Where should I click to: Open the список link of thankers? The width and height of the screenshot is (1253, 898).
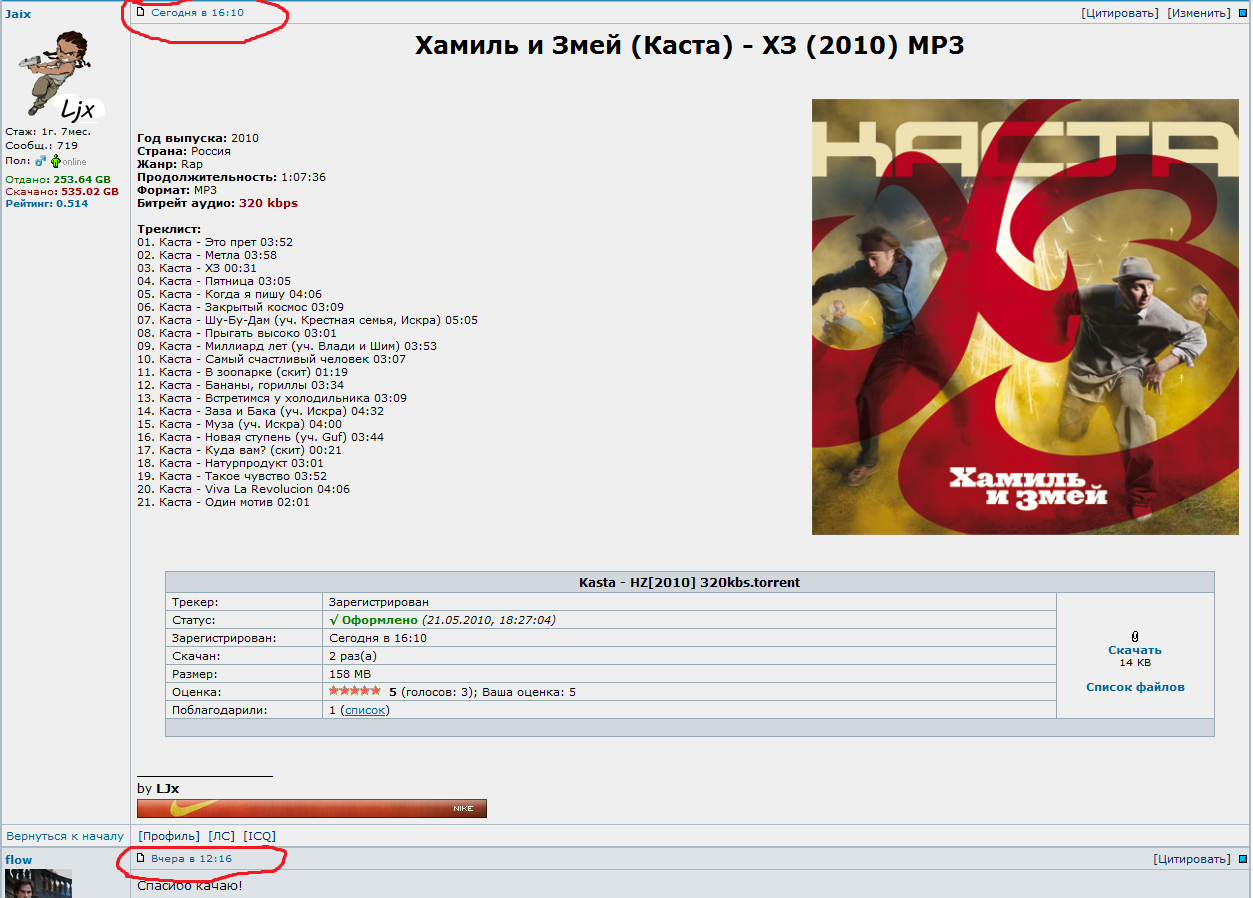364,710
